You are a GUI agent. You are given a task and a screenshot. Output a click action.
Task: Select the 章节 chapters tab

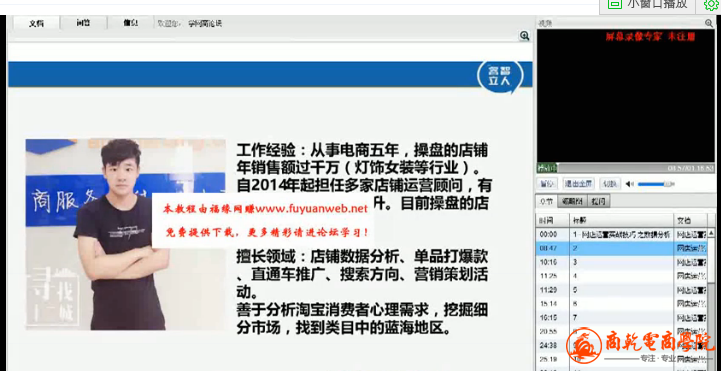point(546,201)
